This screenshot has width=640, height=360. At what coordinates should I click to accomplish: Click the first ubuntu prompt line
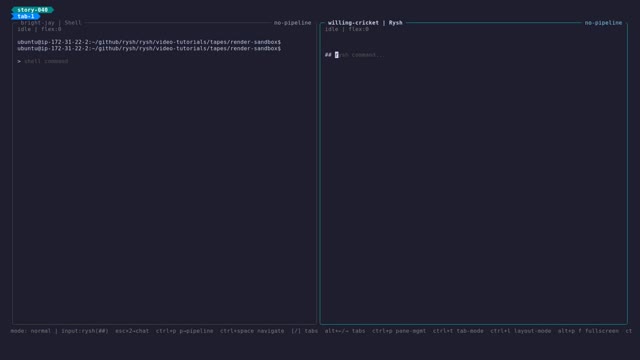pos(149,42)
